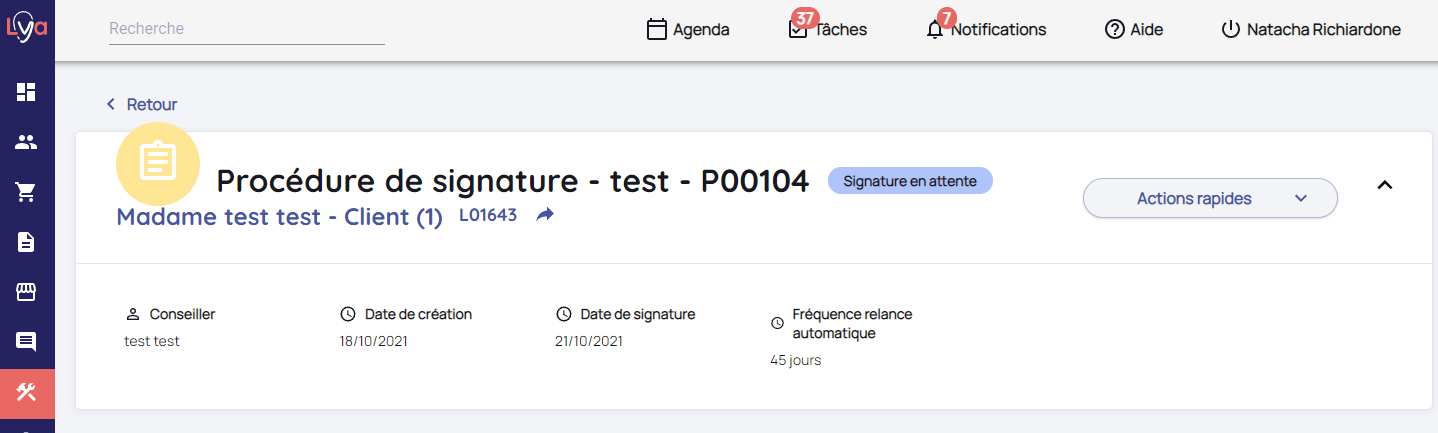Select the highlighted tools icon in sidebar
Screen dimensions: 1438x433
26,392
